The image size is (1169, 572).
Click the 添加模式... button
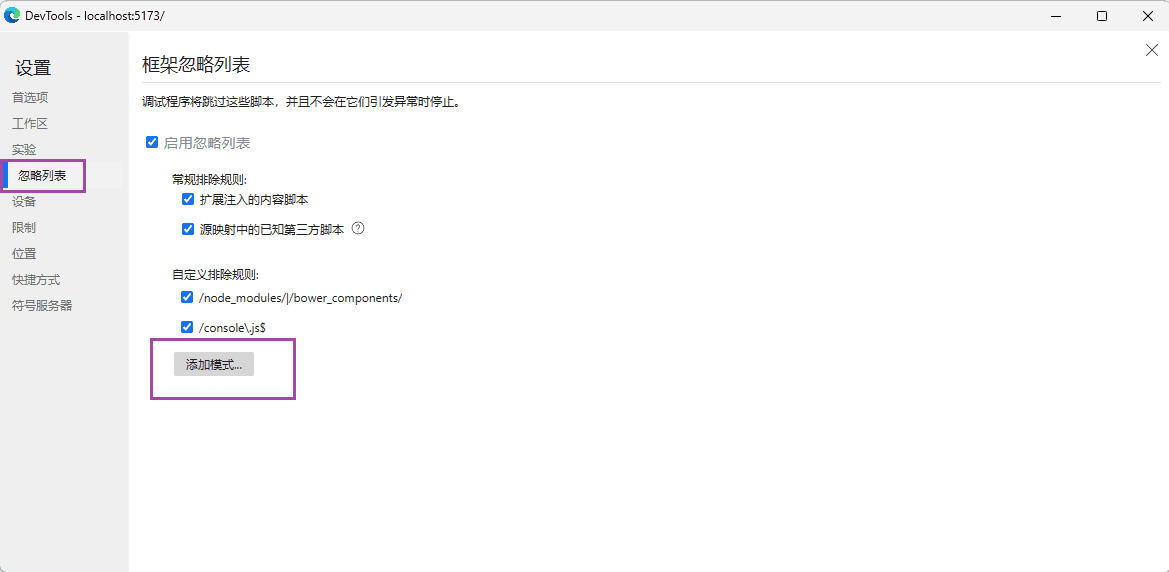tap(214, 365)
